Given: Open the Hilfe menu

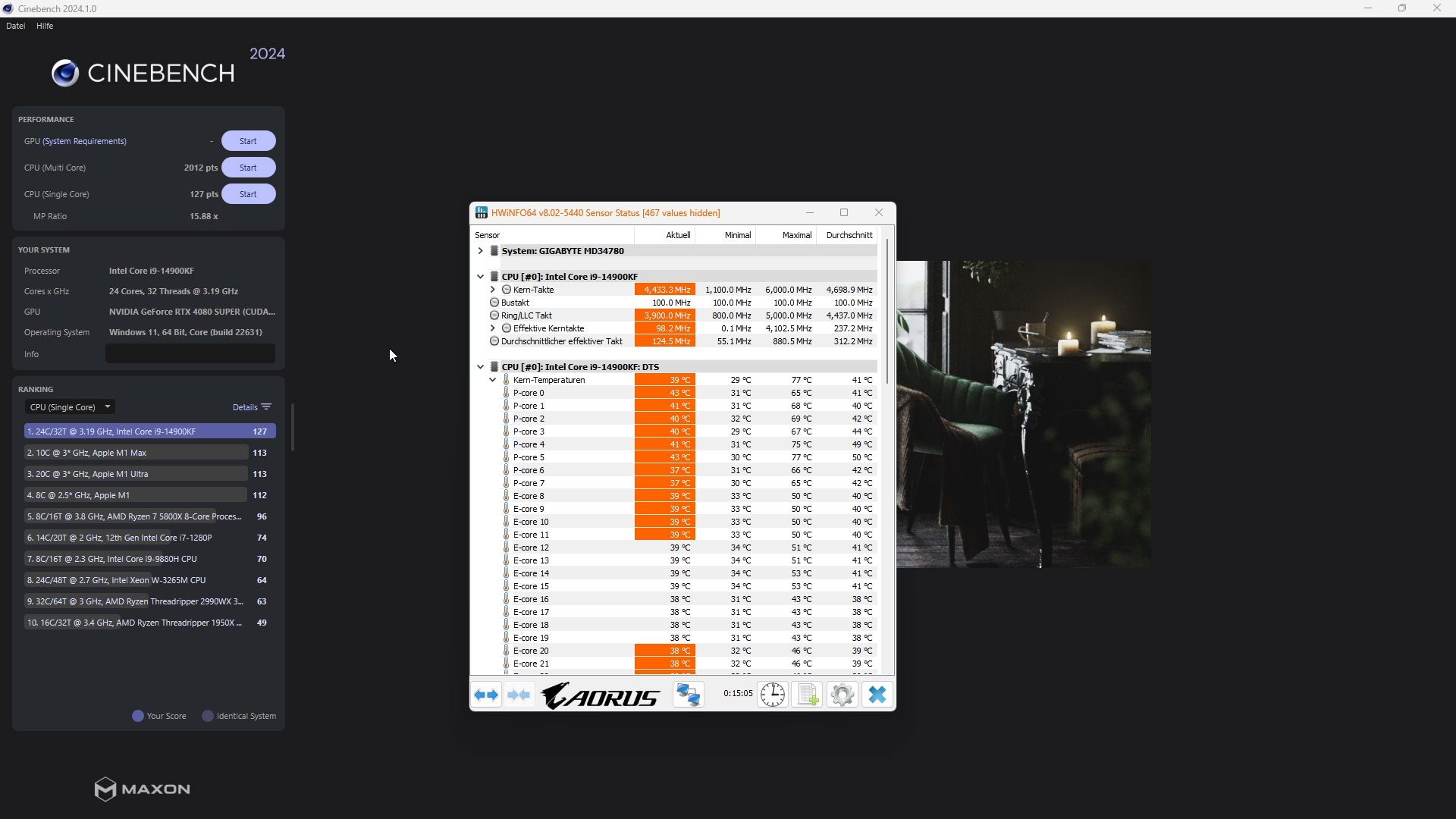Looking at the screenshot, I should click(x=45, y=26).
